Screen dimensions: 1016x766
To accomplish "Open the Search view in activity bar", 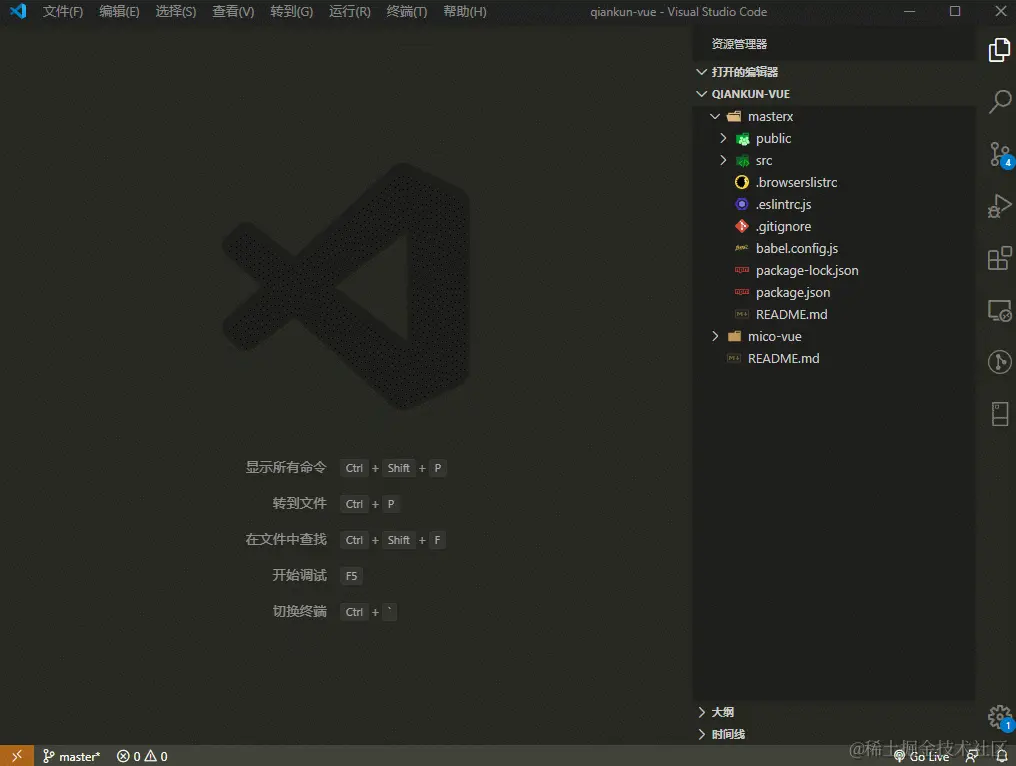I will (x=999, y=102).
